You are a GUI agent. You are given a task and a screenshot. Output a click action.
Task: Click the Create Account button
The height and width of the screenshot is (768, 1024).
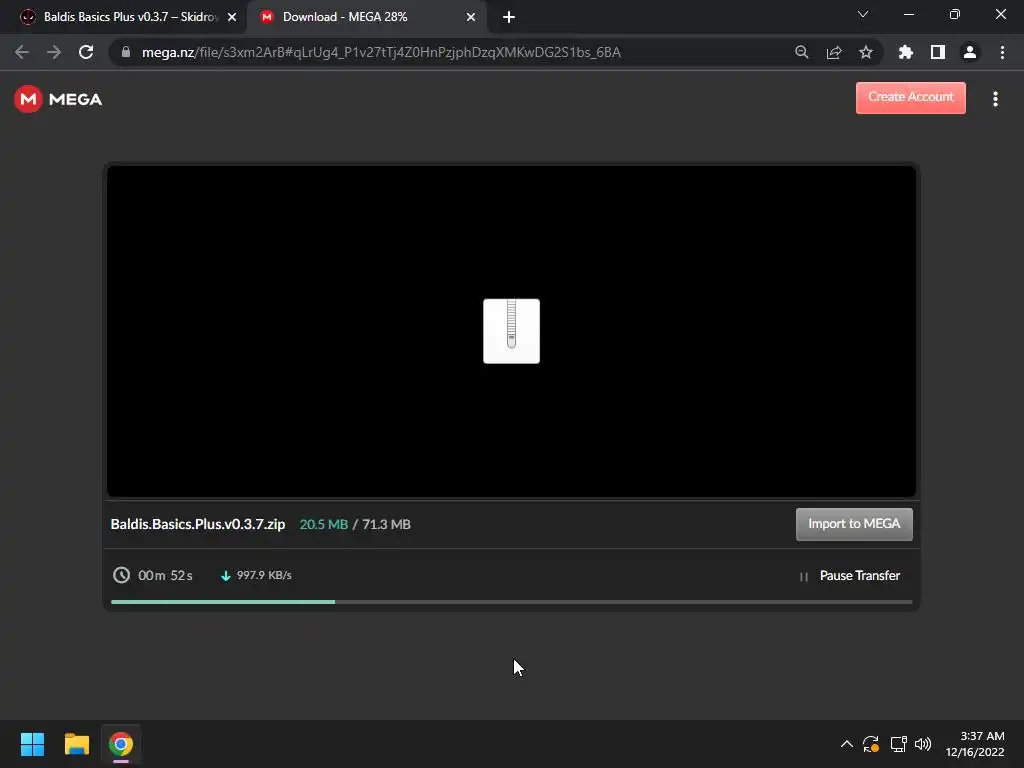coord(910,97)
